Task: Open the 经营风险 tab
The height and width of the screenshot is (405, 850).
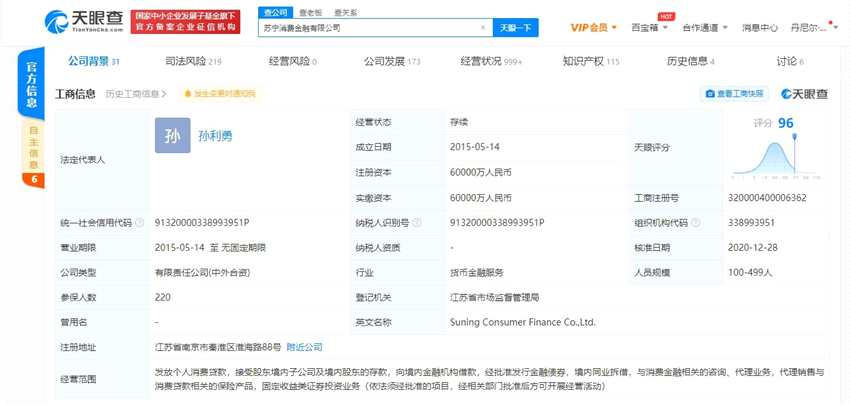Action: click(x=293, y=61)
